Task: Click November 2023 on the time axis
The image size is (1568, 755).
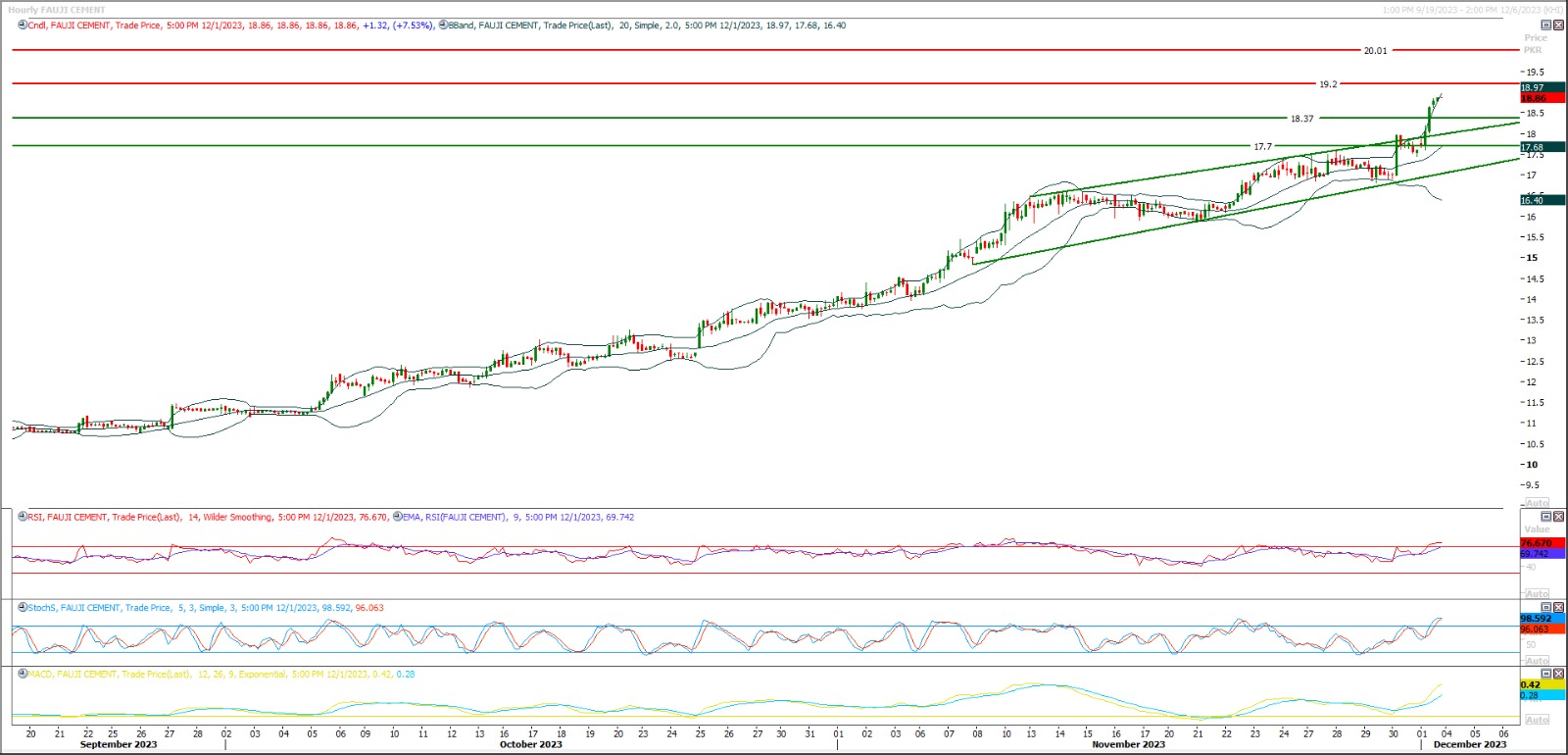Action: pos(1128,744)
